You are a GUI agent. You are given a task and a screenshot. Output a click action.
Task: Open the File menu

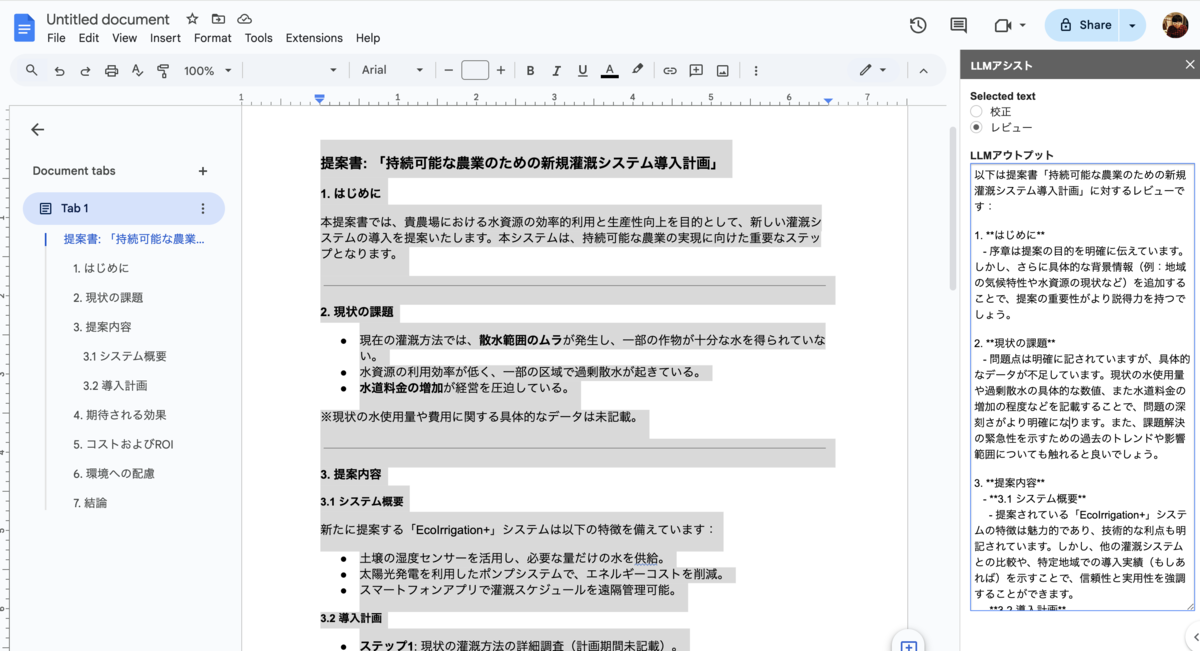(56, 38)
